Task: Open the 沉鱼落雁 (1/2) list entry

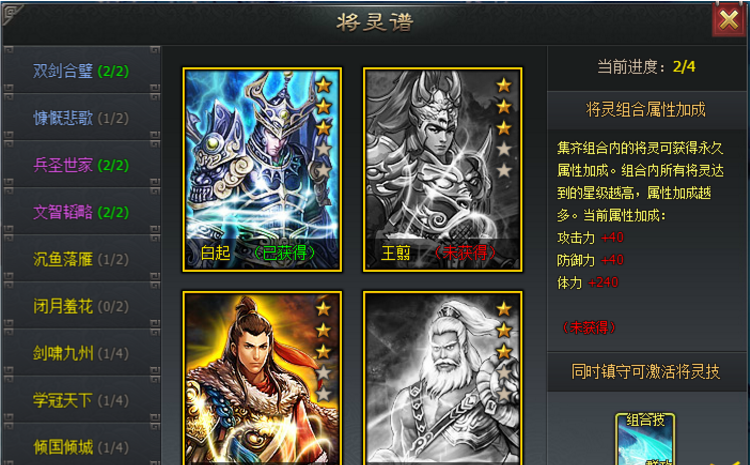Action: 81,259
